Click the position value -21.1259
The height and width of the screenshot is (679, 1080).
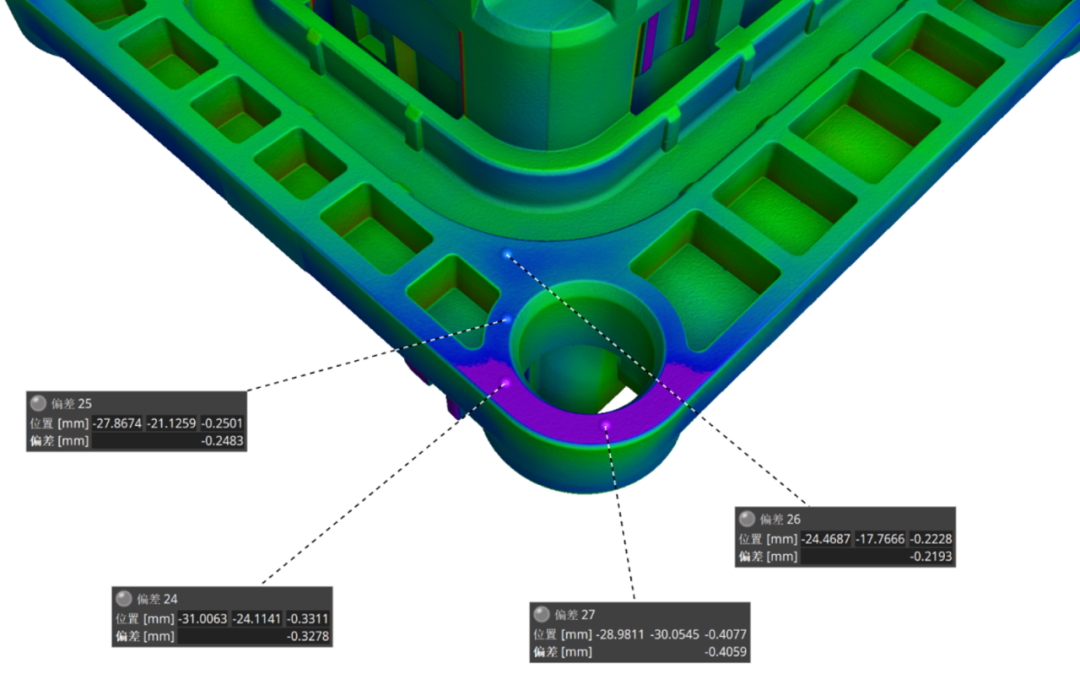tap(172, 423)
